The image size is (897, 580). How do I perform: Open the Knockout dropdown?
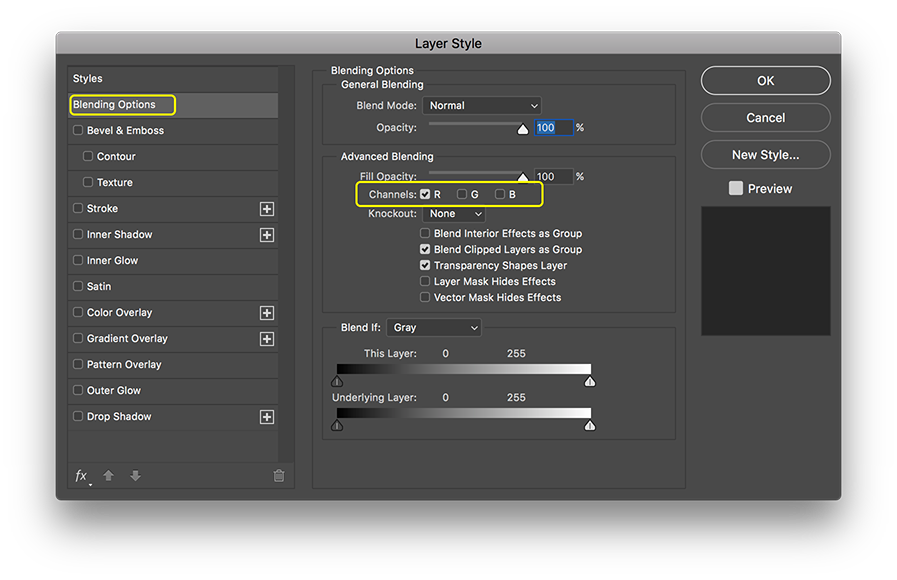(x=454, y=213)
